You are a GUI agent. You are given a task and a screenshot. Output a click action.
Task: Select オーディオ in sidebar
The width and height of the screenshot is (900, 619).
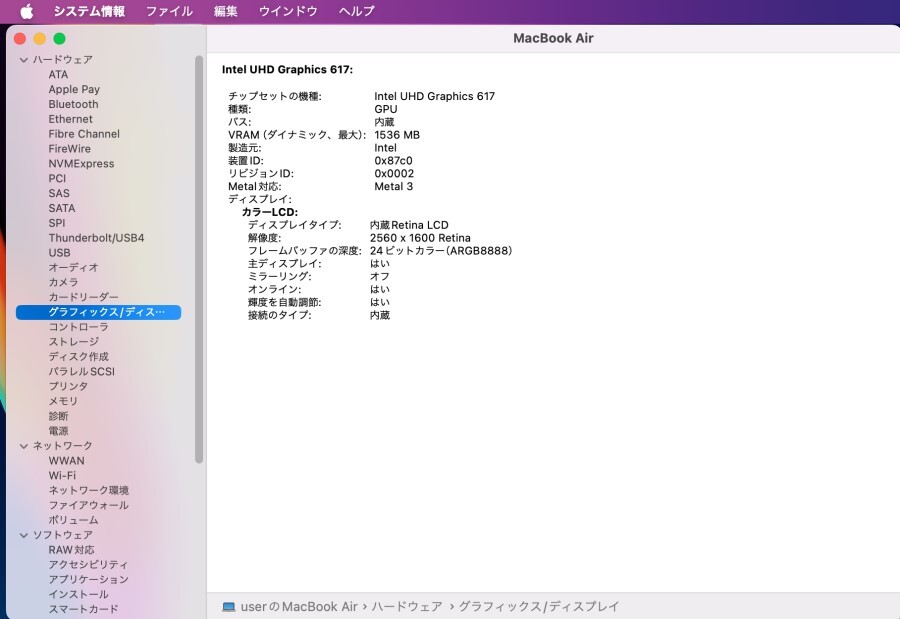pyautogui.click(x=73, y=268)
